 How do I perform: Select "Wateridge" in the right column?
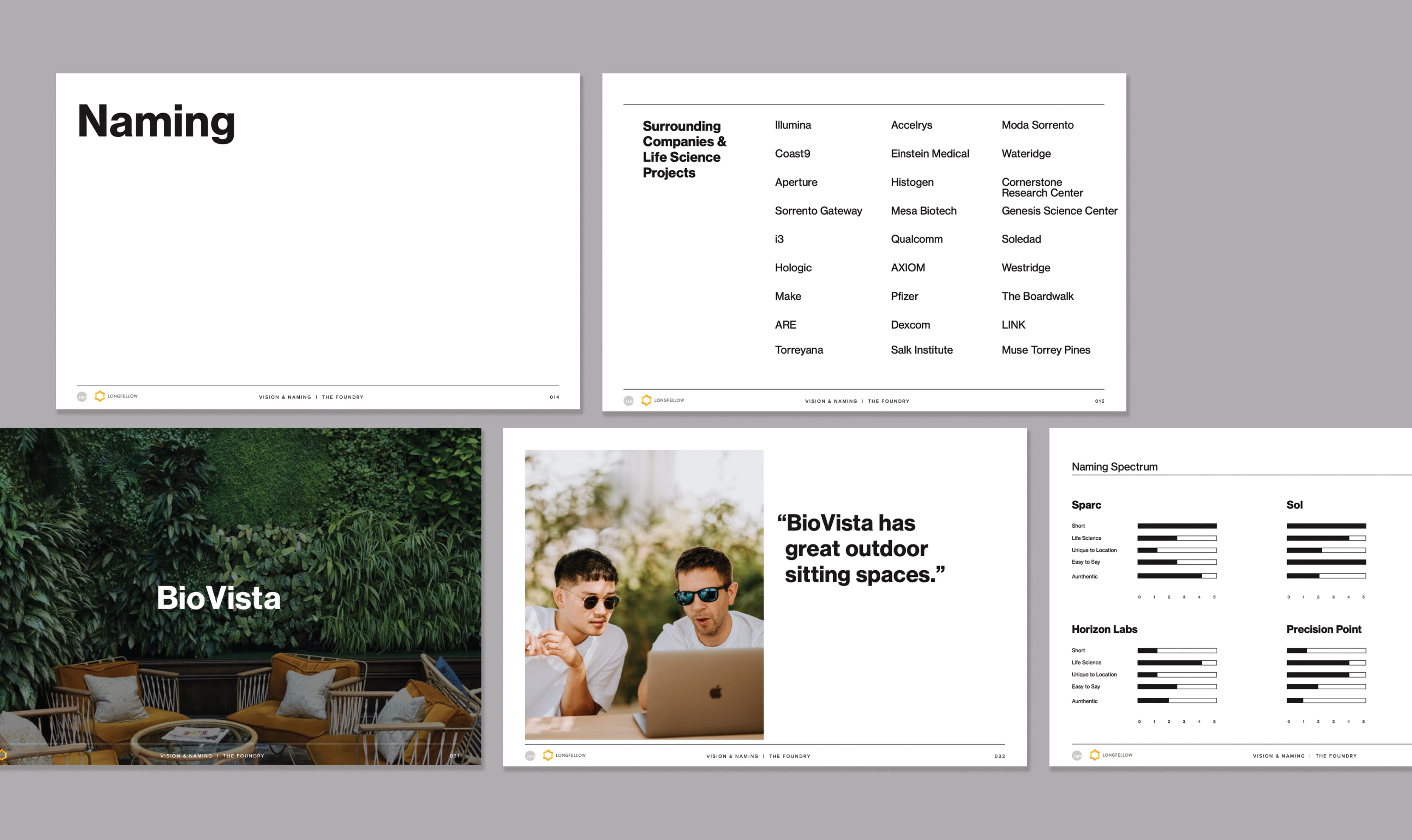click(1026, 154)
